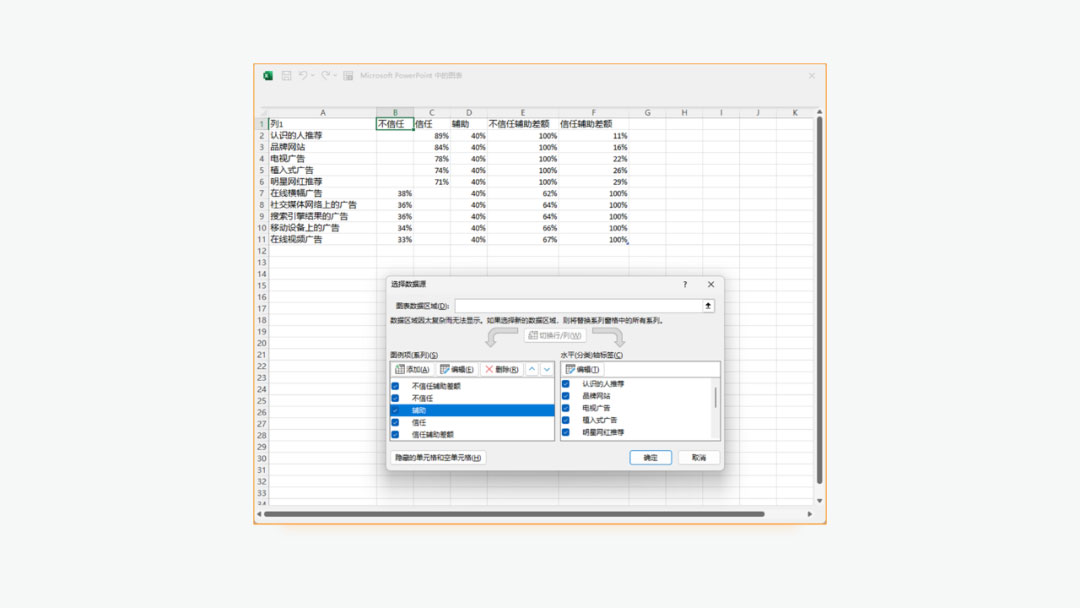Viewport: 1080px width, 608px height.
Task: Click 添加 to add a legend series
Action: pyautogui.click(x=413, y=369)
